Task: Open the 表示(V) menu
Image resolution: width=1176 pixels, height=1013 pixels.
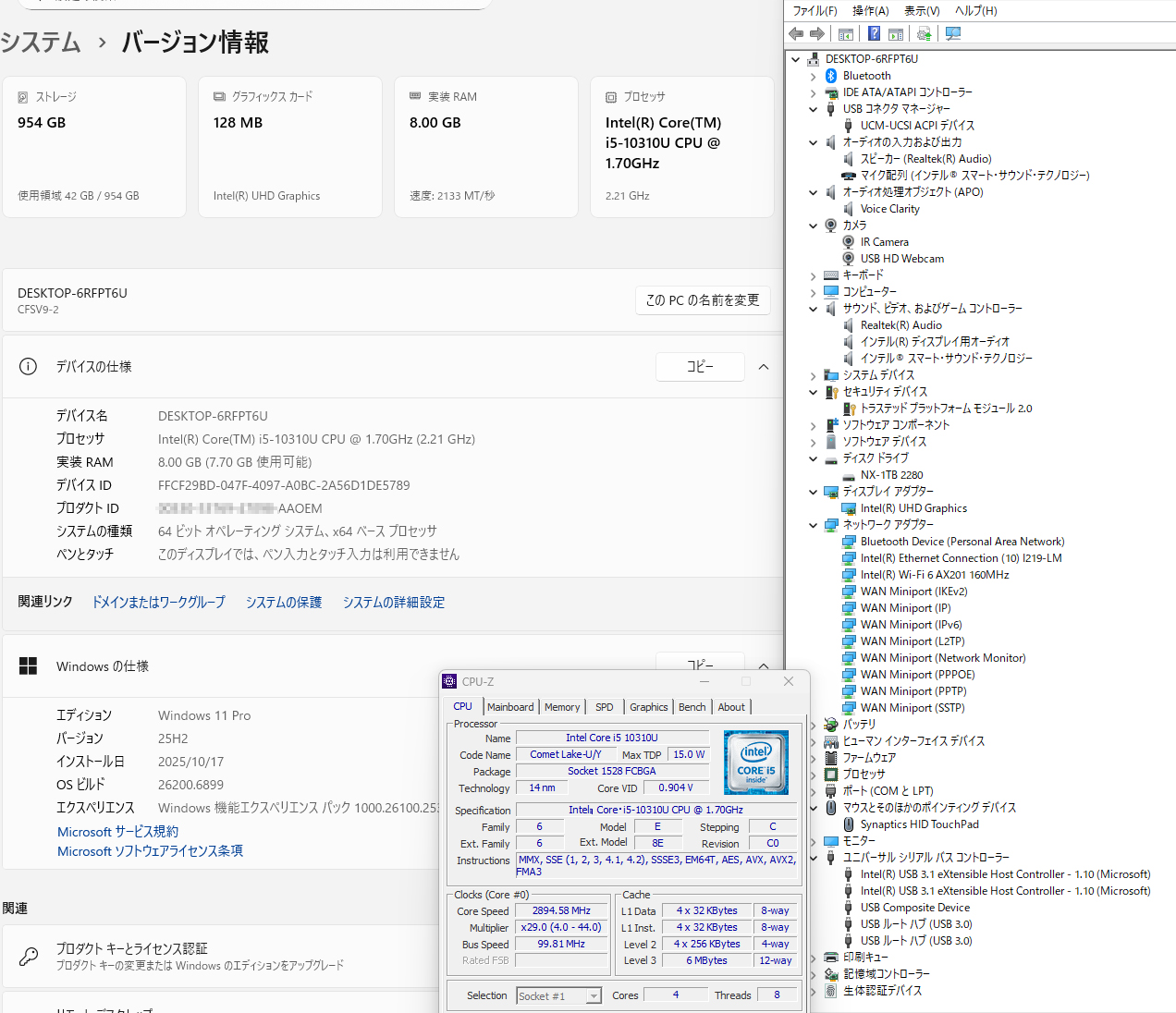Action: click(x=922, y=11)
